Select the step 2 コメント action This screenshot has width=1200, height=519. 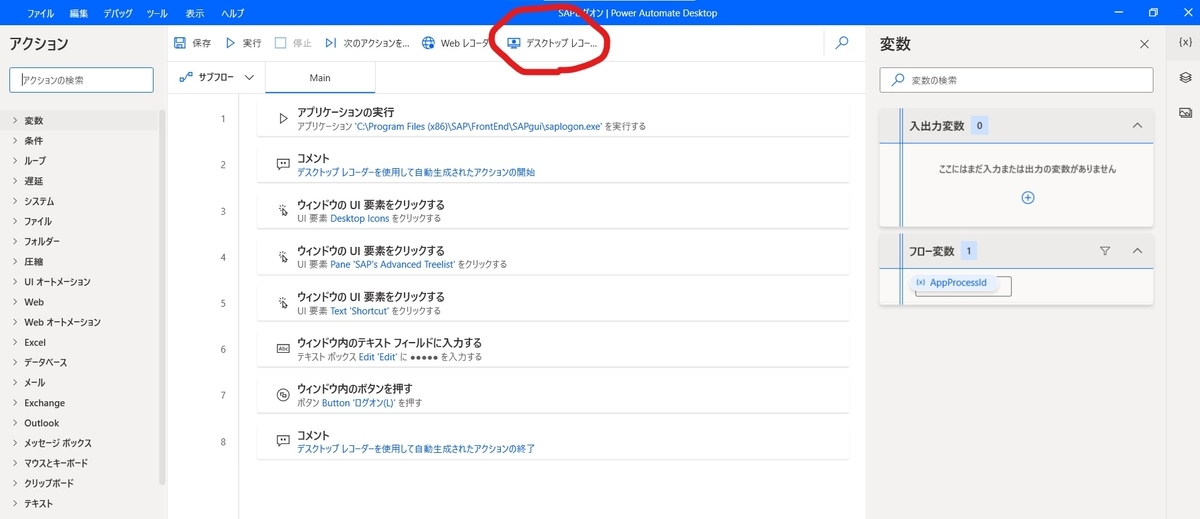coord(553,164)
